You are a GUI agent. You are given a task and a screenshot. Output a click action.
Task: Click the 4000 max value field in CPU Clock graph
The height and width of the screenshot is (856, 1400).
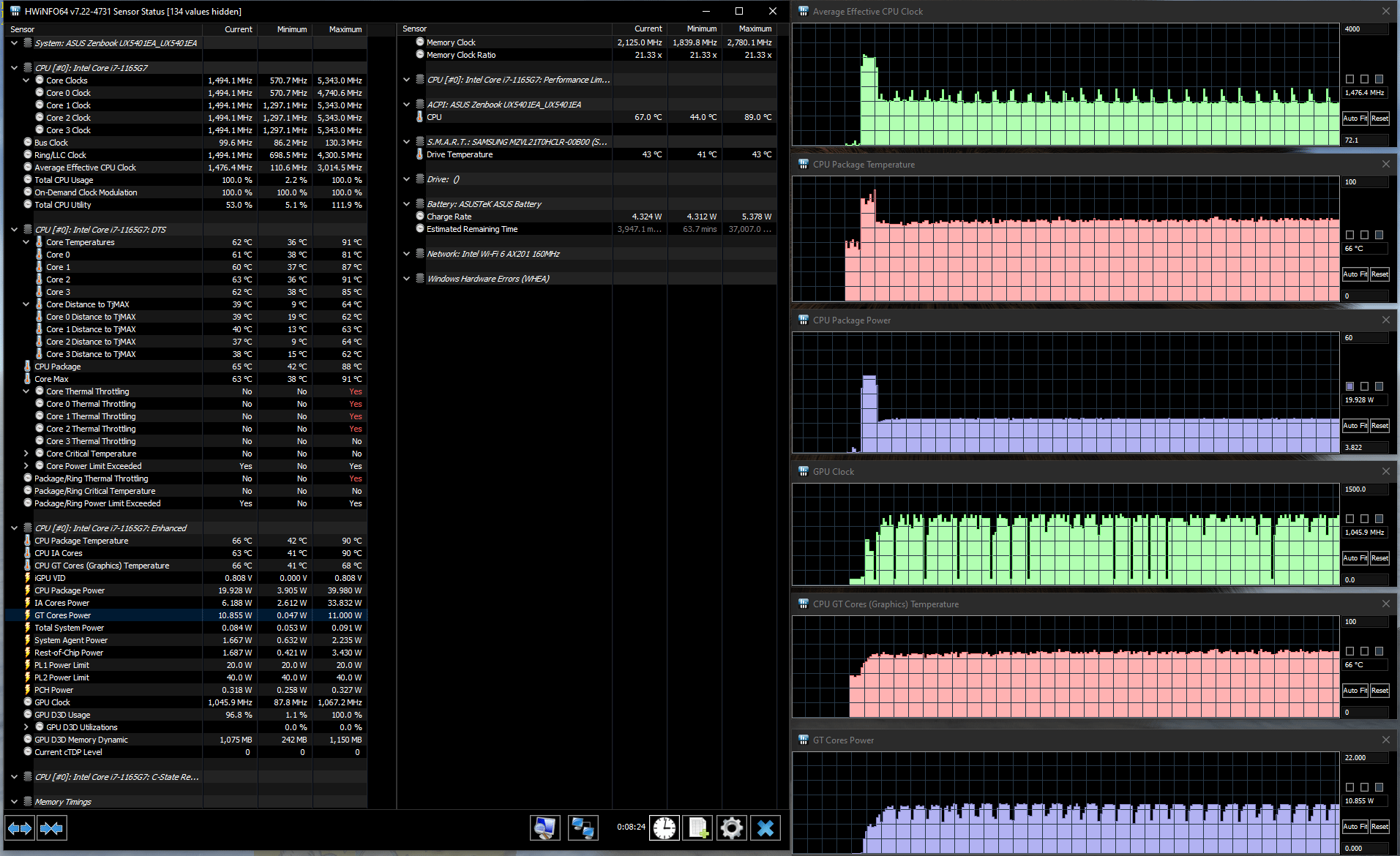(x=1364, y=29)
